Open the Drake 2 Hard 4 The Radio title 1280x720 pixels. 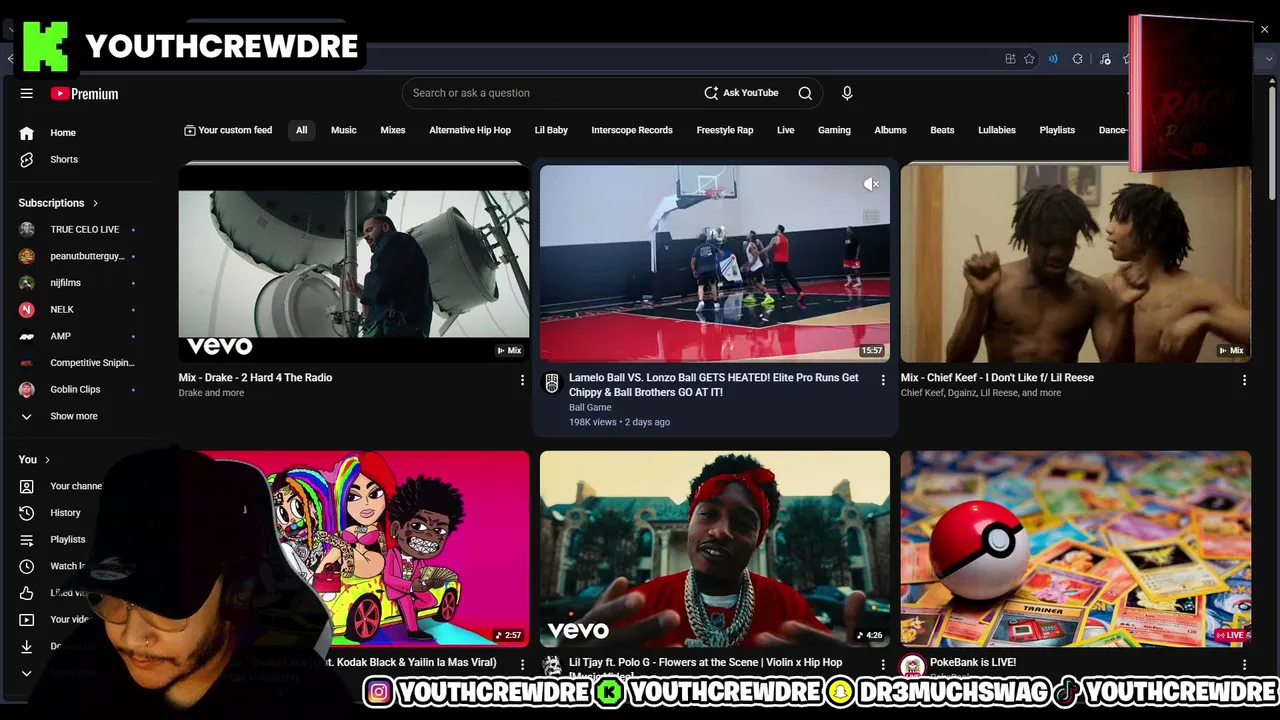coord(255,378)
